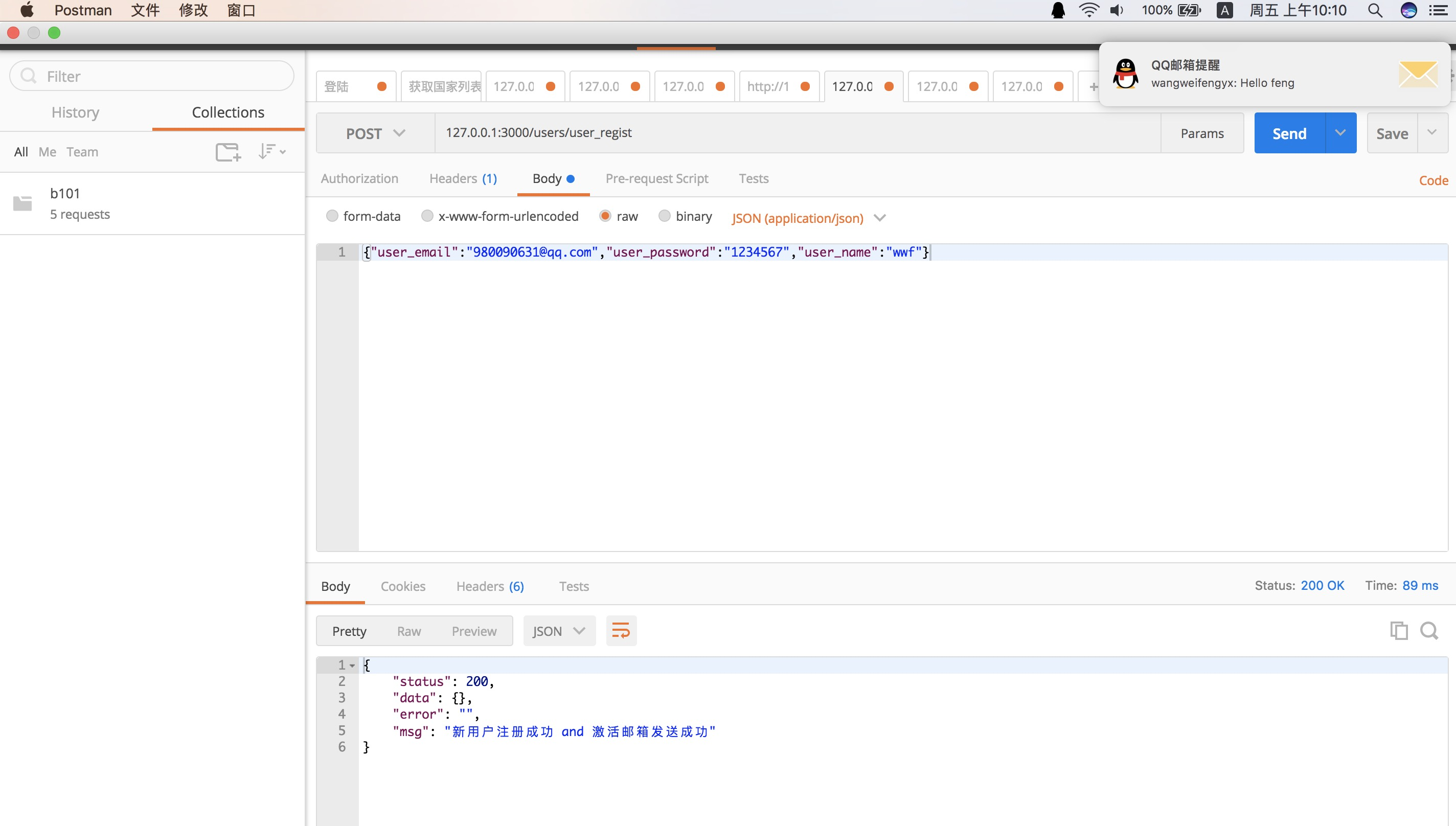Open macOS Spotlight search icon

1374,10
